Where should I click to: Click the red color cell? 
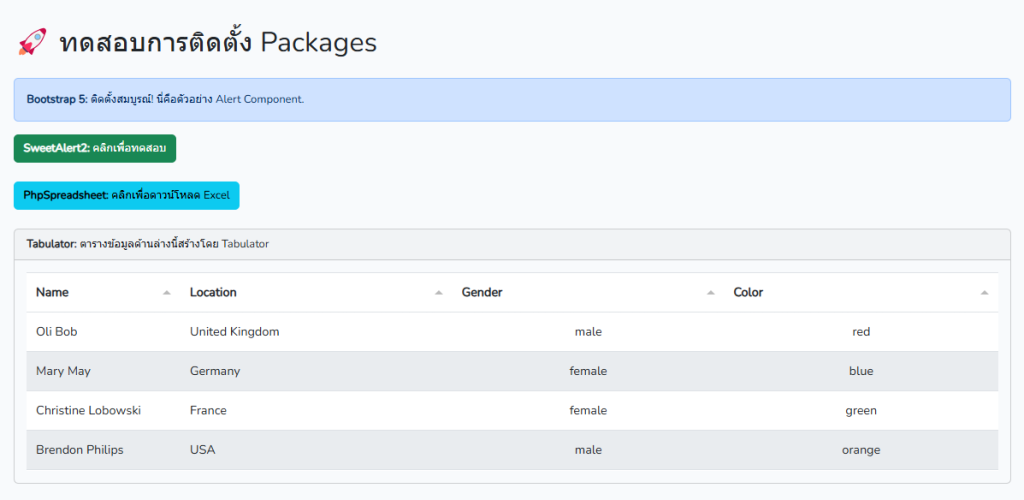point(861,332)
